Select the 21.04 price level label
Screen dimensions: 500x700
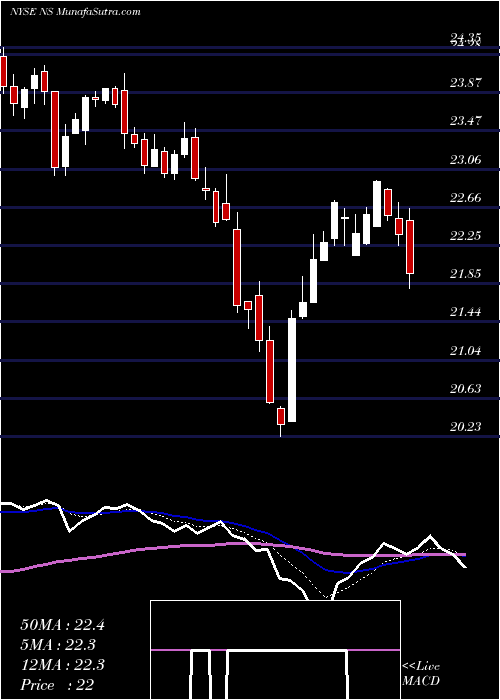(466, 350)
